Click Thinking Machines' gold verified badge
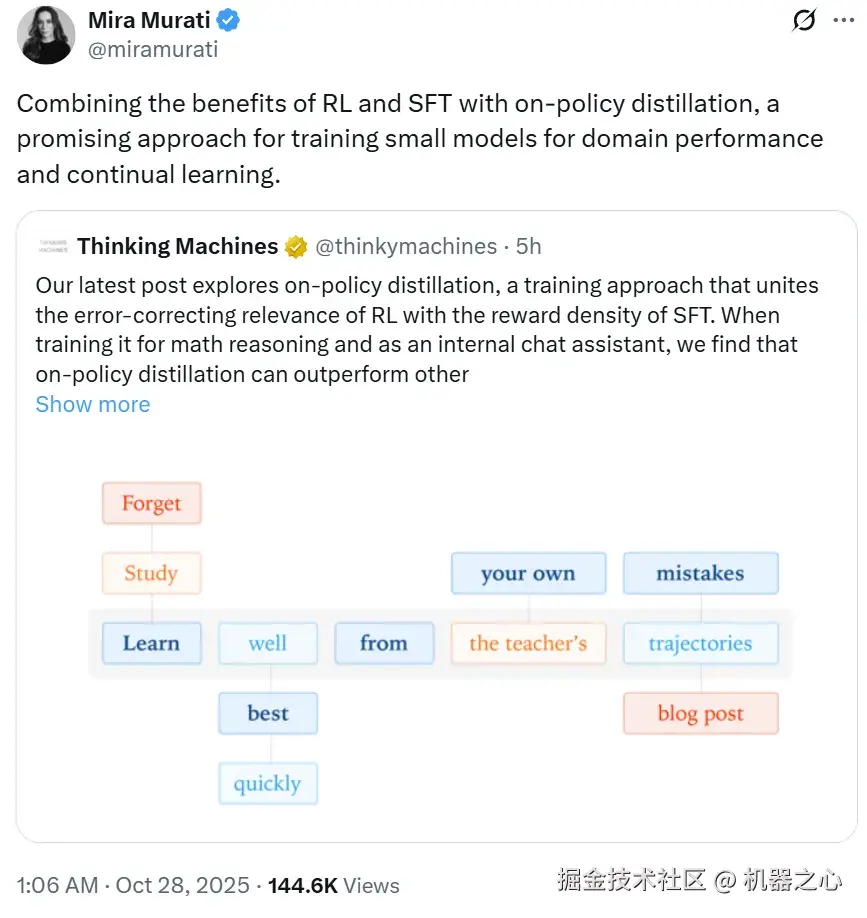 click(296, 245)
